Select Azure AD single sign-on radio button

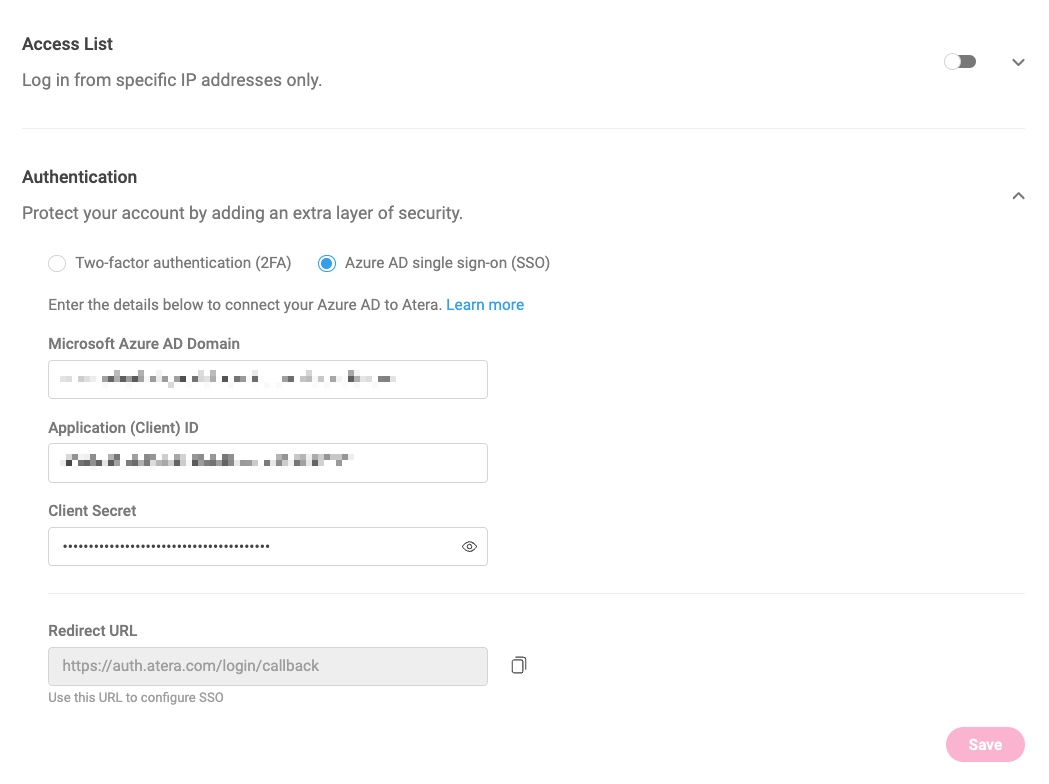point(326,264)
